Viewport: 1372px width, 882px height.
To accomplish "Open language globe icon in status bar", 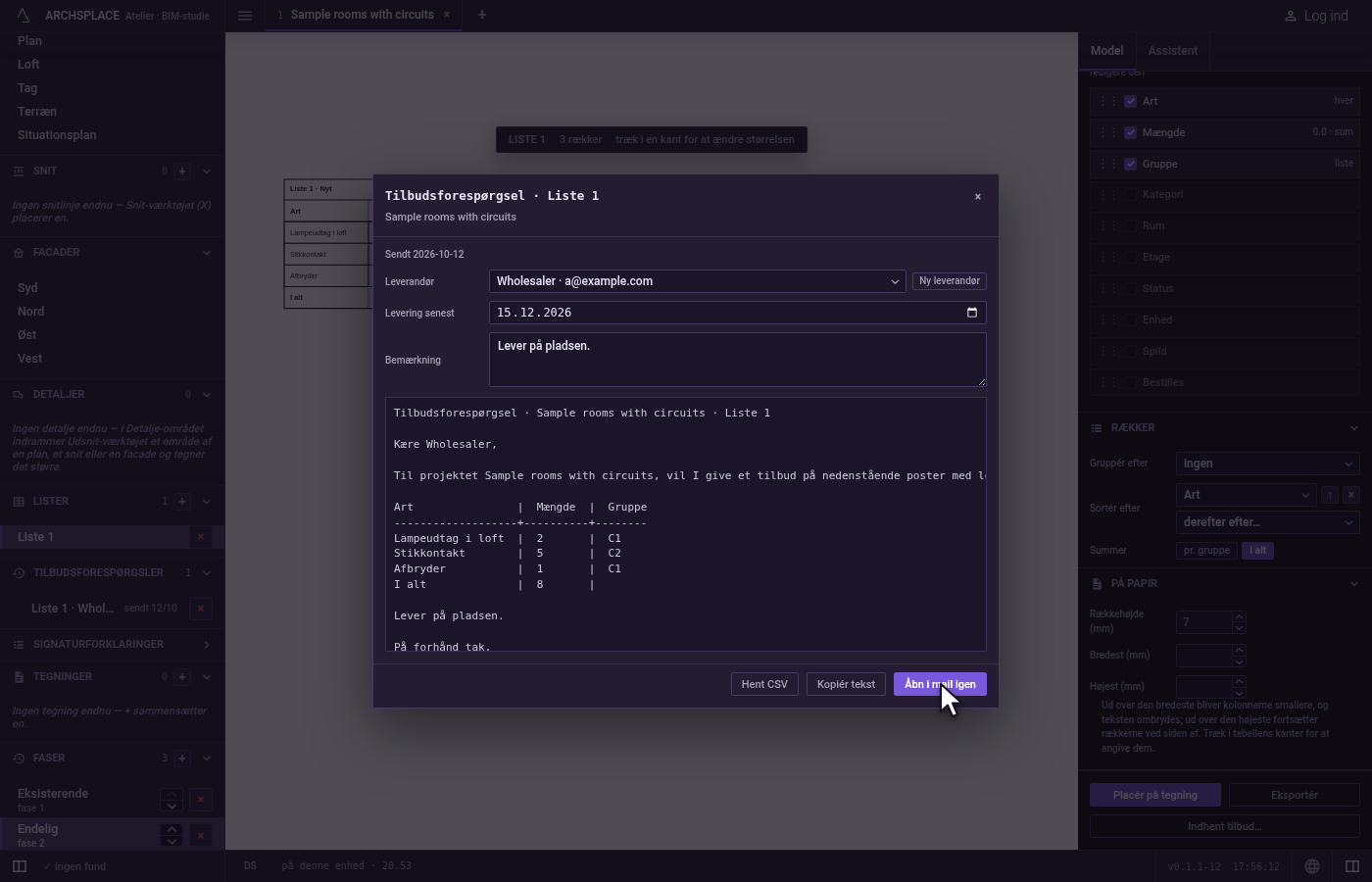I will [x=1312, y=866].
